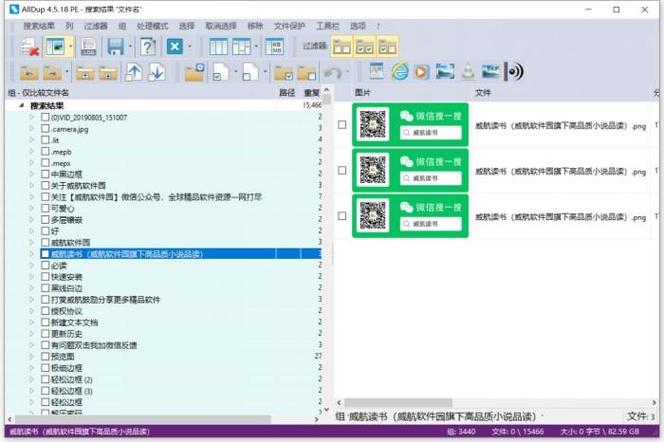664x442 pixels.
Task: Expand the 授权协议 group arrow
Action: pyautogui.click(x=32, y=311)
